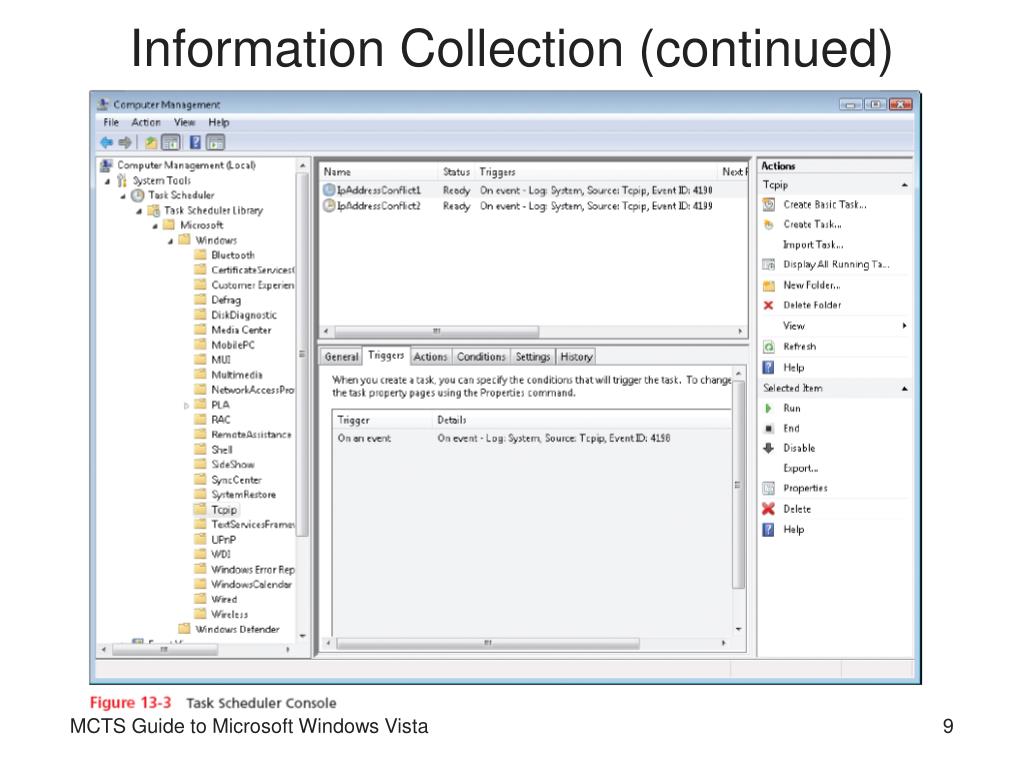Click the Display All Running Tasks text
This screenshot has width=1024, height=768.
pyautogui.click(x=837, y=264)
